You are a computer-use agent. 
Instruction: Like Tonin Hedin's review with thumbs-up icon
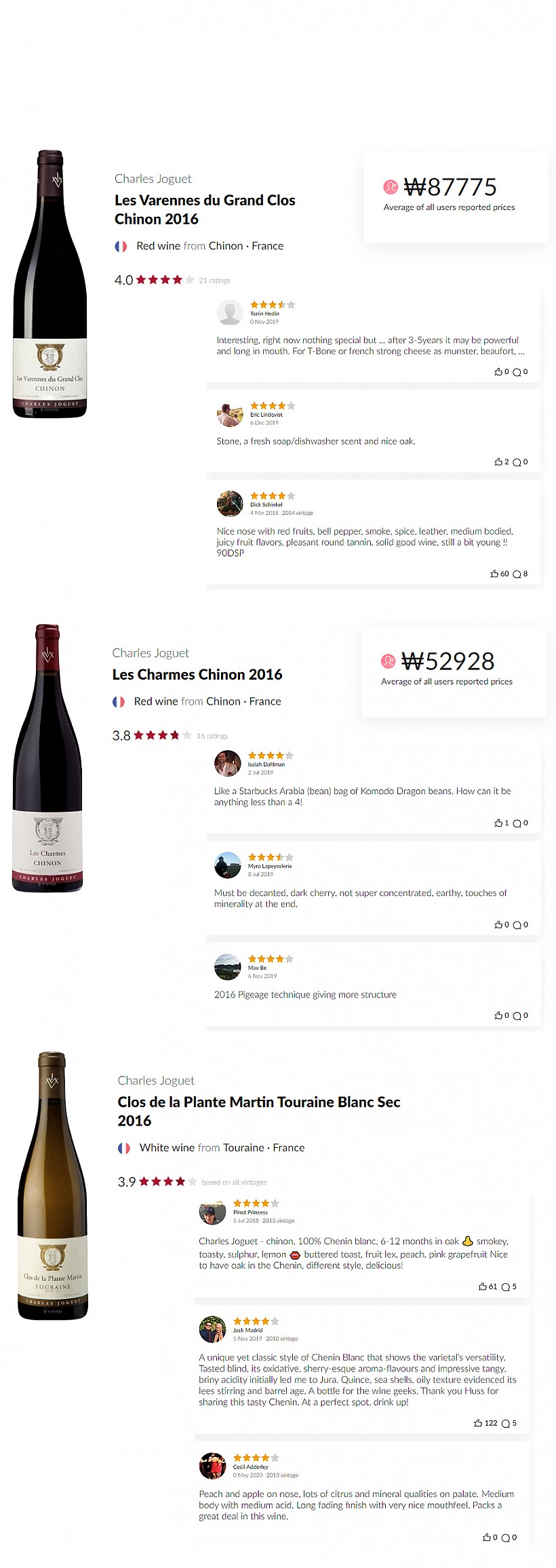[498, 371]
